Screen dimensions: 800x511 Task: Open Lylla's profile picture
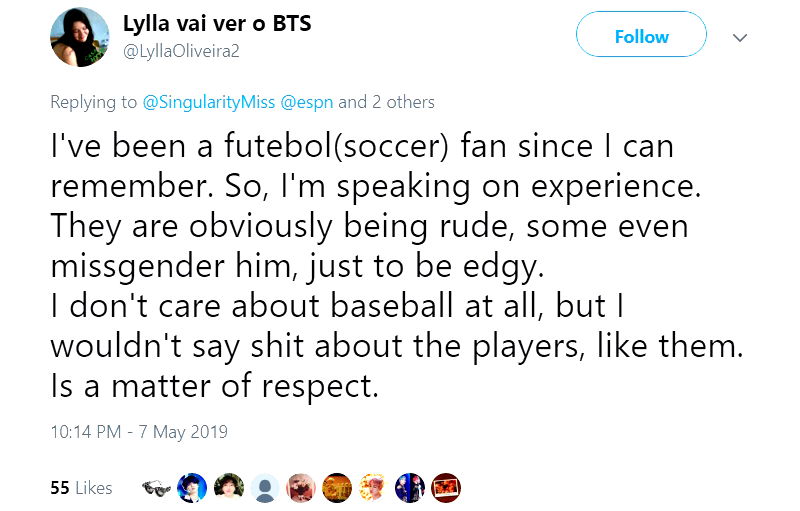coord(79,37)
